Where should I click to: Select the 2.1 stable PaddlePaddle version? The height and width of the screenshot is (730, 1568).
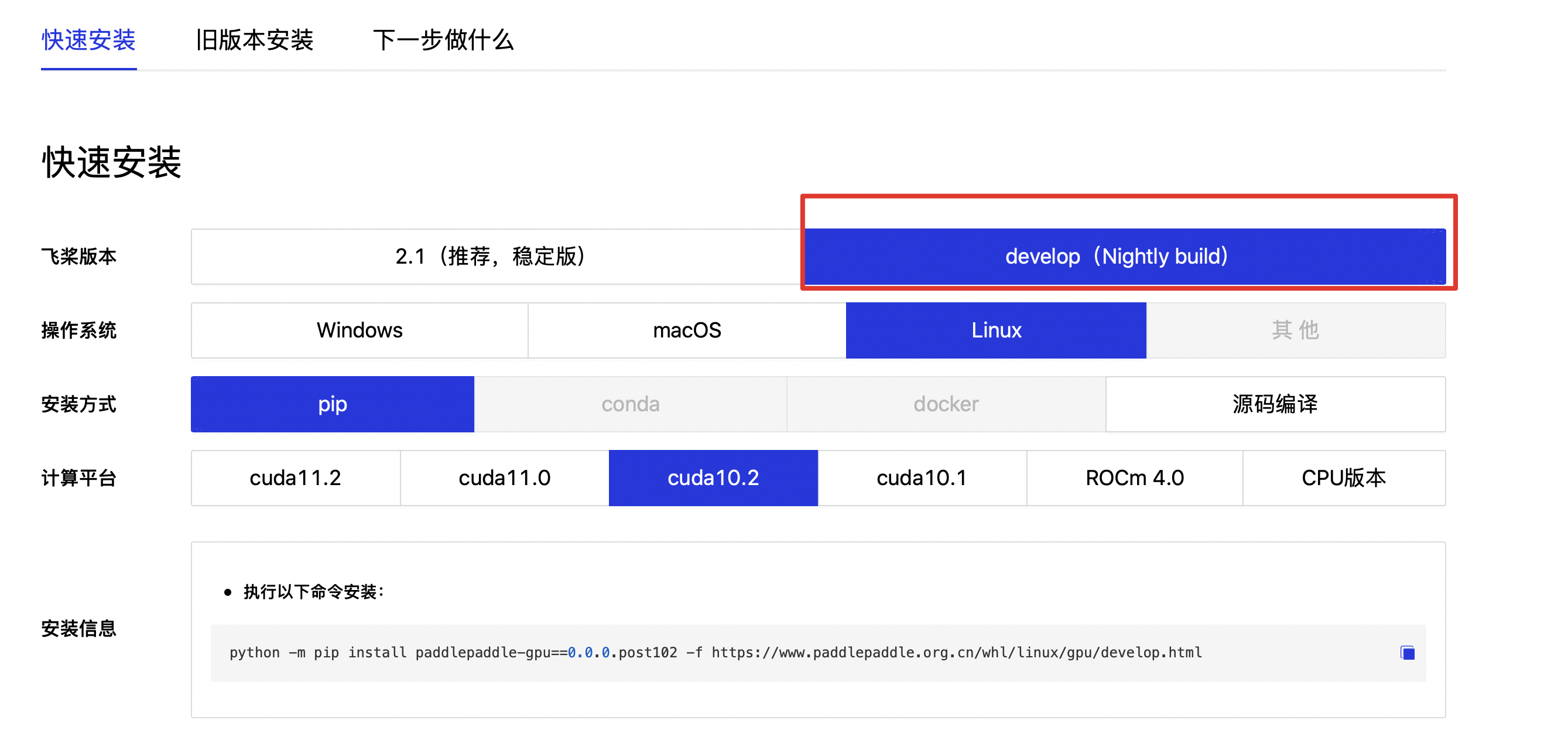pyautogui.click(x=494, y=257)
